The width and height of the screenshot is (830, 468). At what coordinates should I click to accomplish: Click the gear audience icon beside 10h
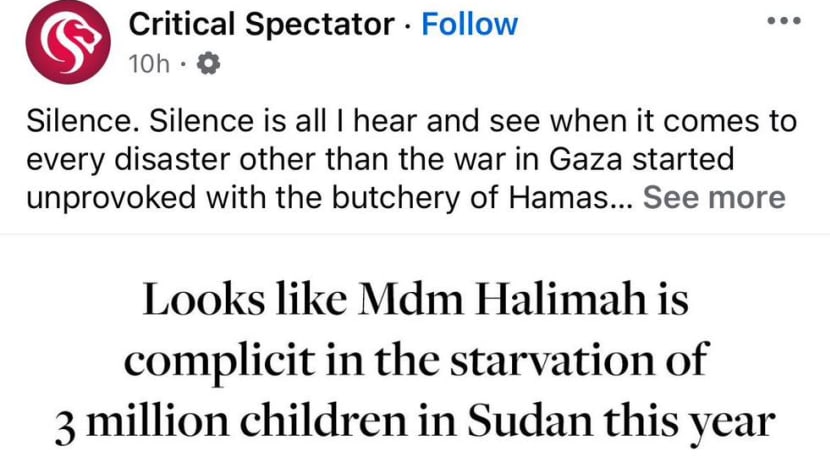click(x=208, y=64)
